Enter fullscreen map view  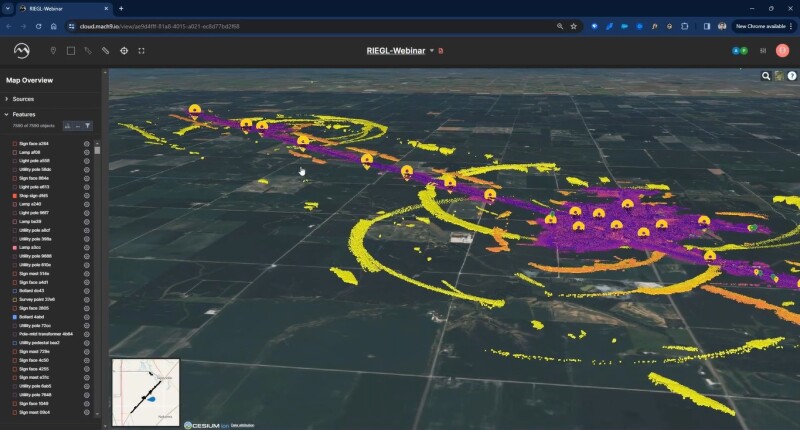coord(142,50)
